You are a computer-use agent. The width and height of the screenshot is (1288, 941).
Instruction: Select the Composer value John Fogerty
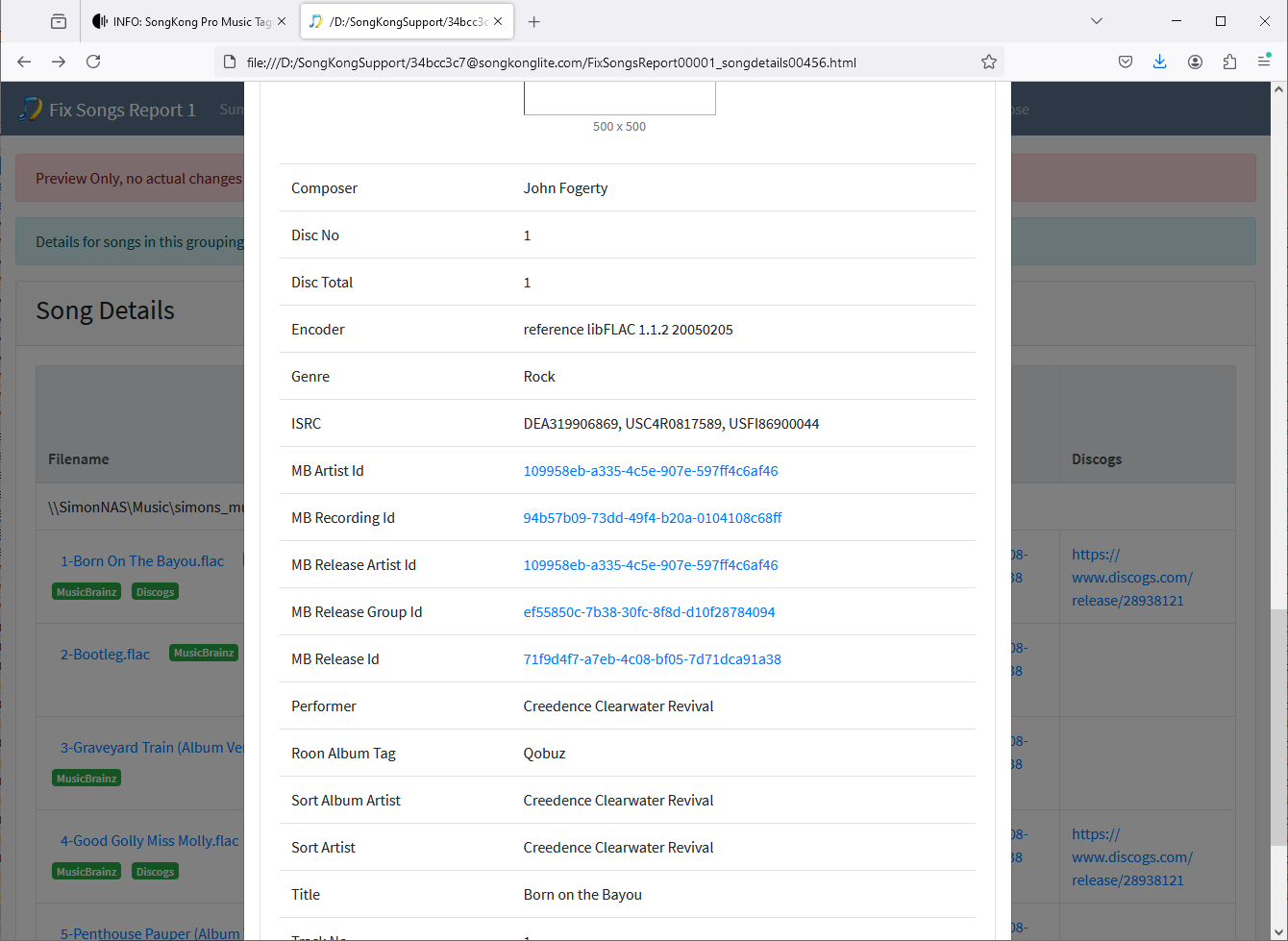pos(565,188)
